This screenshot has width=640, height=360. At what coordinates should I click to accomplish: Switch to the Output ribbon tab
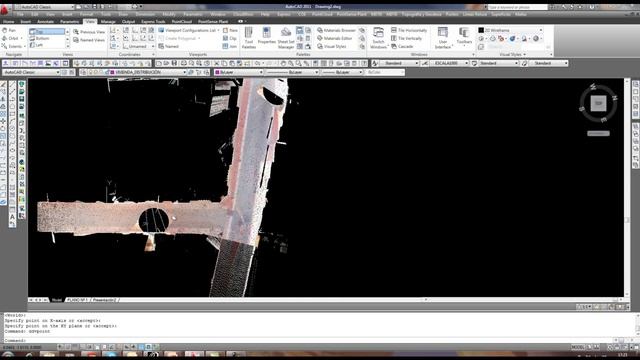pyautogui.click(x=128, y=22)
